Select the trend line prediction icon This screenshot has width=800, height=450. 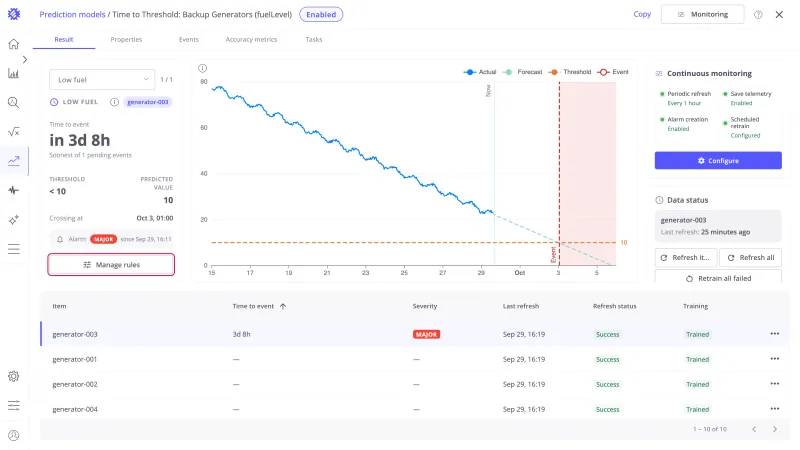[14, 161]
